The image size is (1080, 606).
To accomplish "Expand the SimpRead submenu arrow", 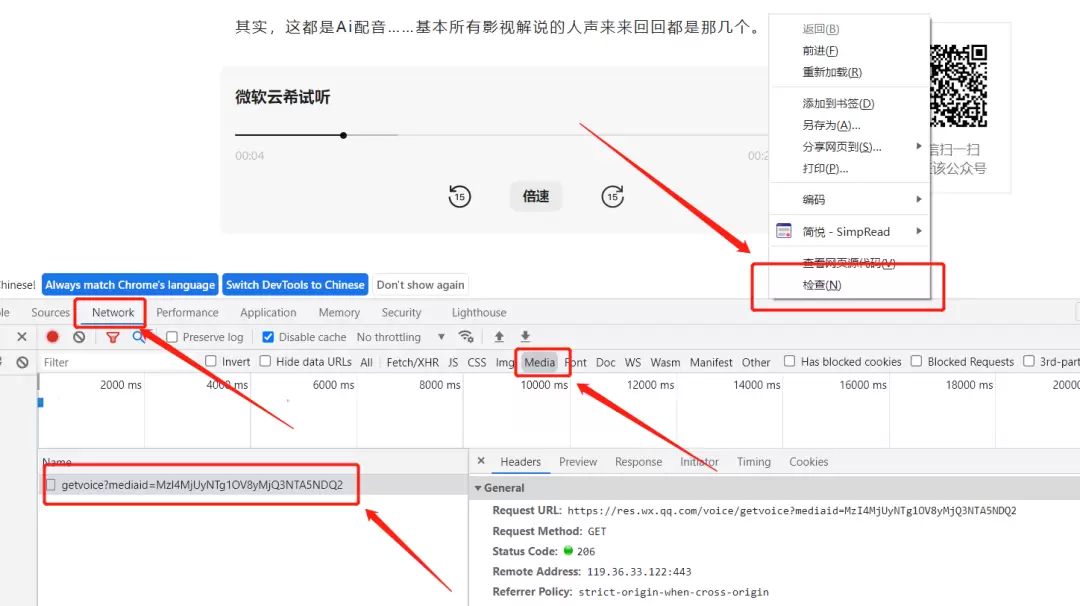I will pyautogui.click(x=919, y=231).
